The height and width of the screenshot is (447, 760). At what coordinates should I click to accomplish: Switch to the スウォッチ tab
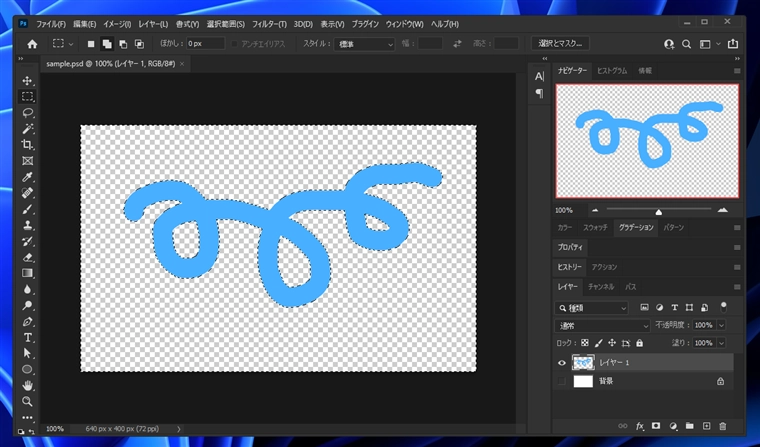pyautogui.click(x=595, y=227)
